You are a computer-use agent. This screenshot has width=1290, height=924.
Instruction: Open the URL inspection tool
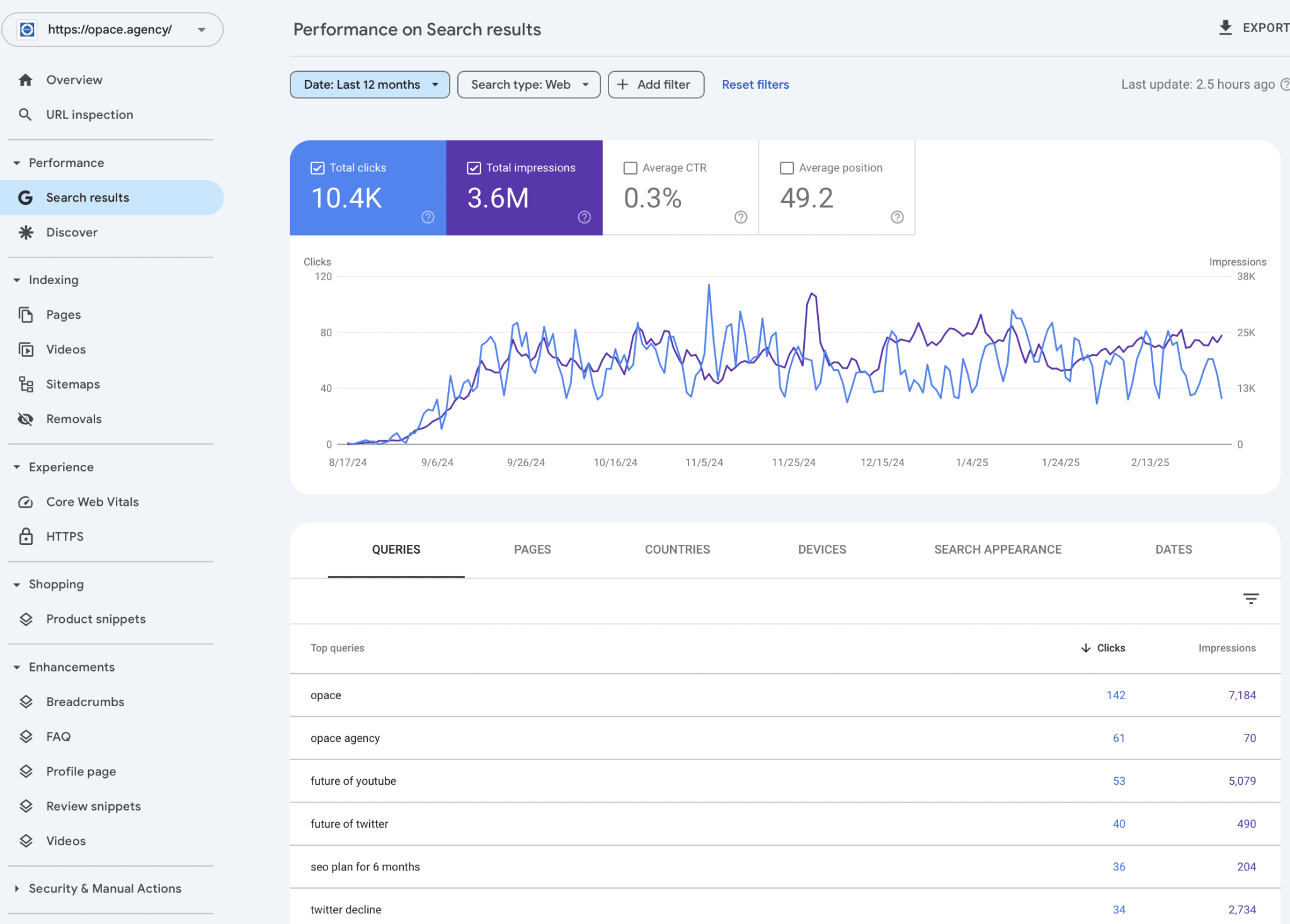coord(89,114)
